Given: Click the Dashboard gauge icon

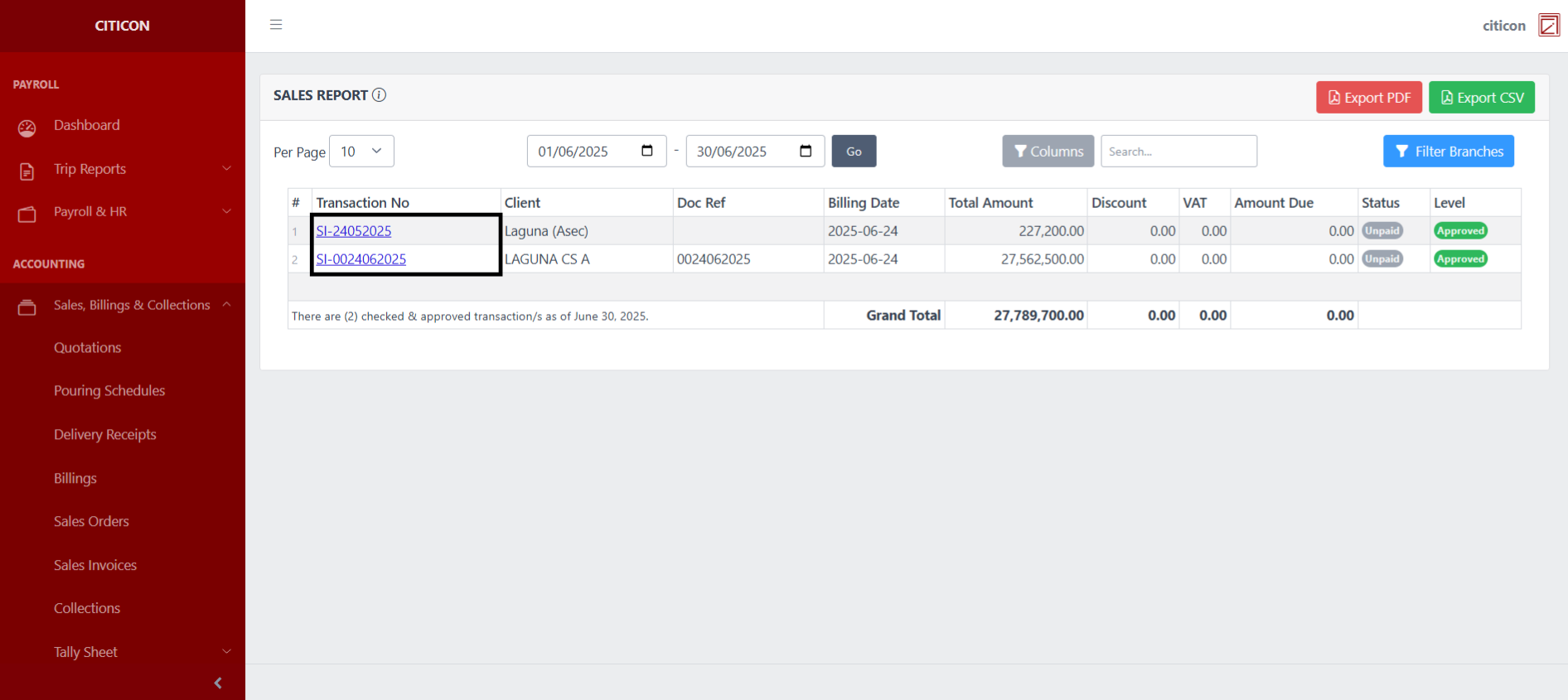Looking at the screenshot, I should (x=27, y=128).
